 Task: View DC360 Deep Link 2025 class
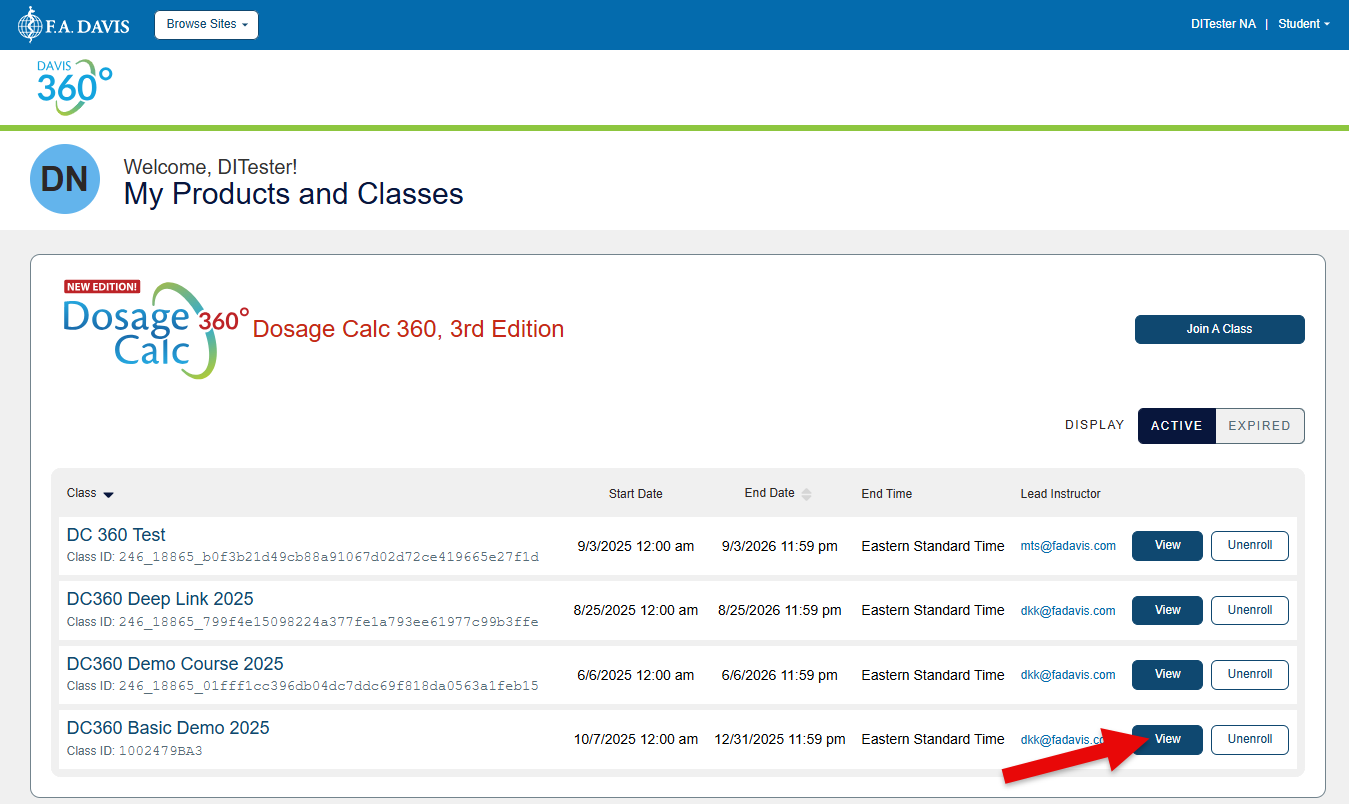1167,610
